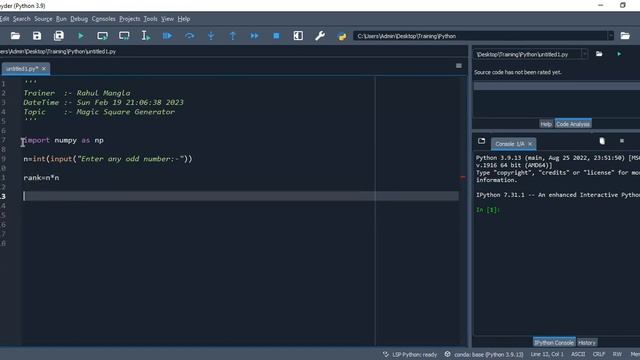This screenshot has width=640, height=360.
Task: Step out of function (up arrow)
Action: [233, 36]
